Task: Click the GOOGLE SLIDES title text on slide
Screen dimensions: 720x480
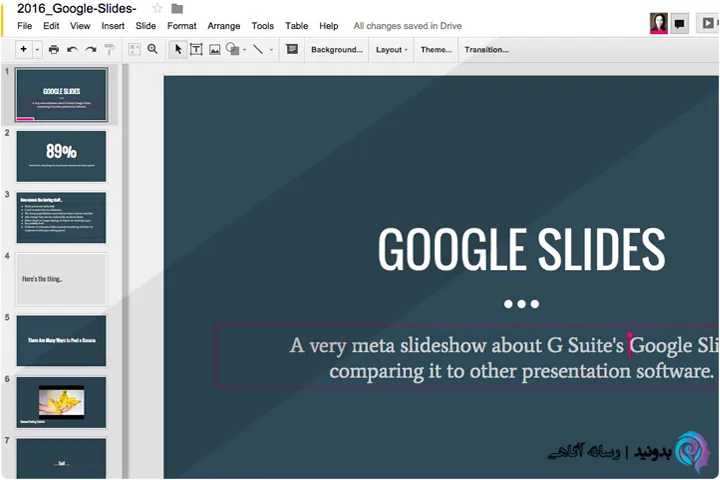Action: [521, 249]
